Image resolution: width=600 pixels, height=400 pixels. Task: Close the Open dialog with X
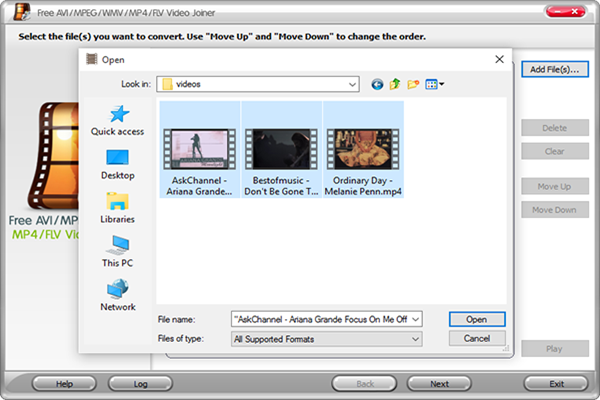pyautogui.click(x=499, y=59)
